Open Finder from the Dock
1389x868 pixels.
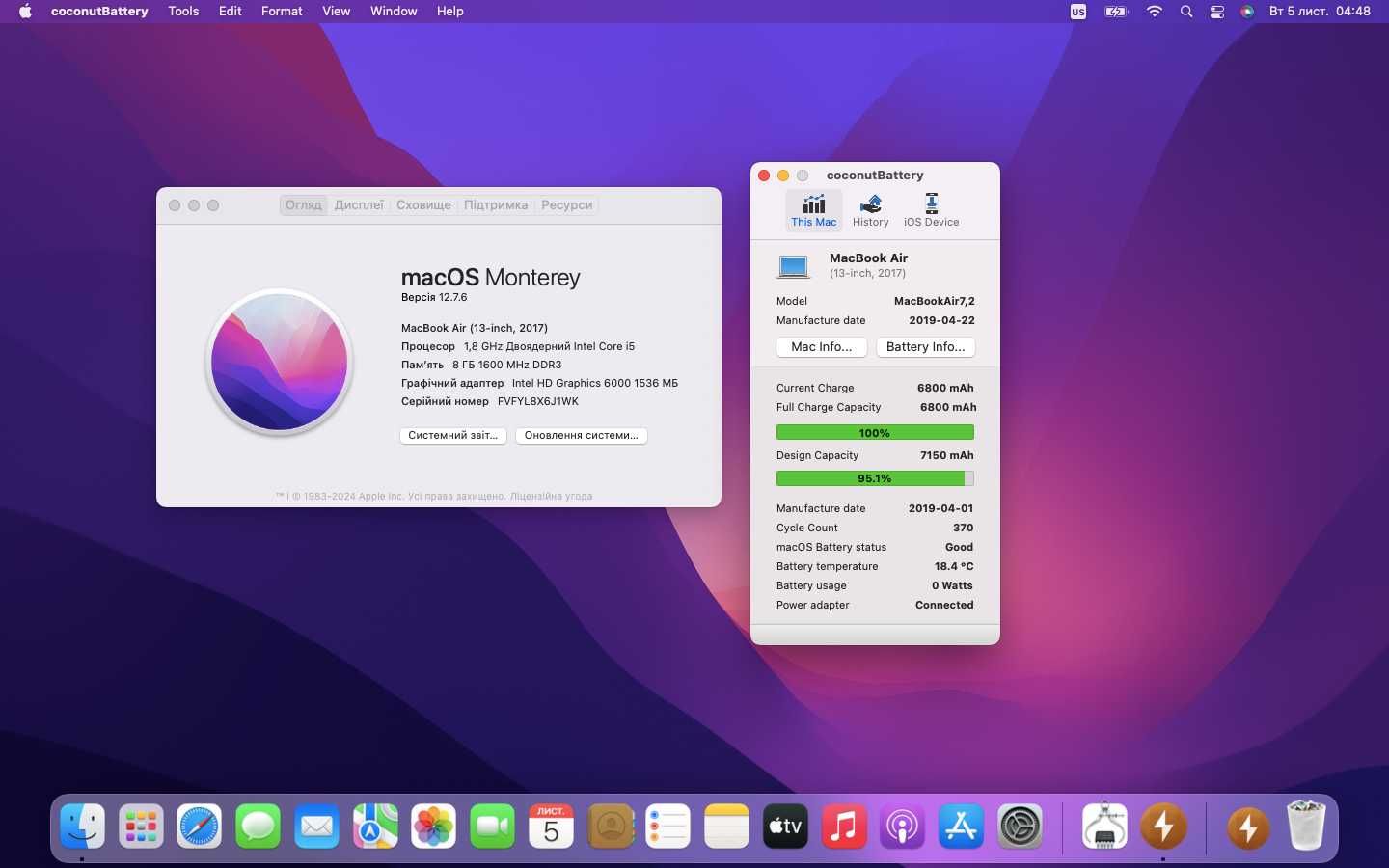point(83,827)
